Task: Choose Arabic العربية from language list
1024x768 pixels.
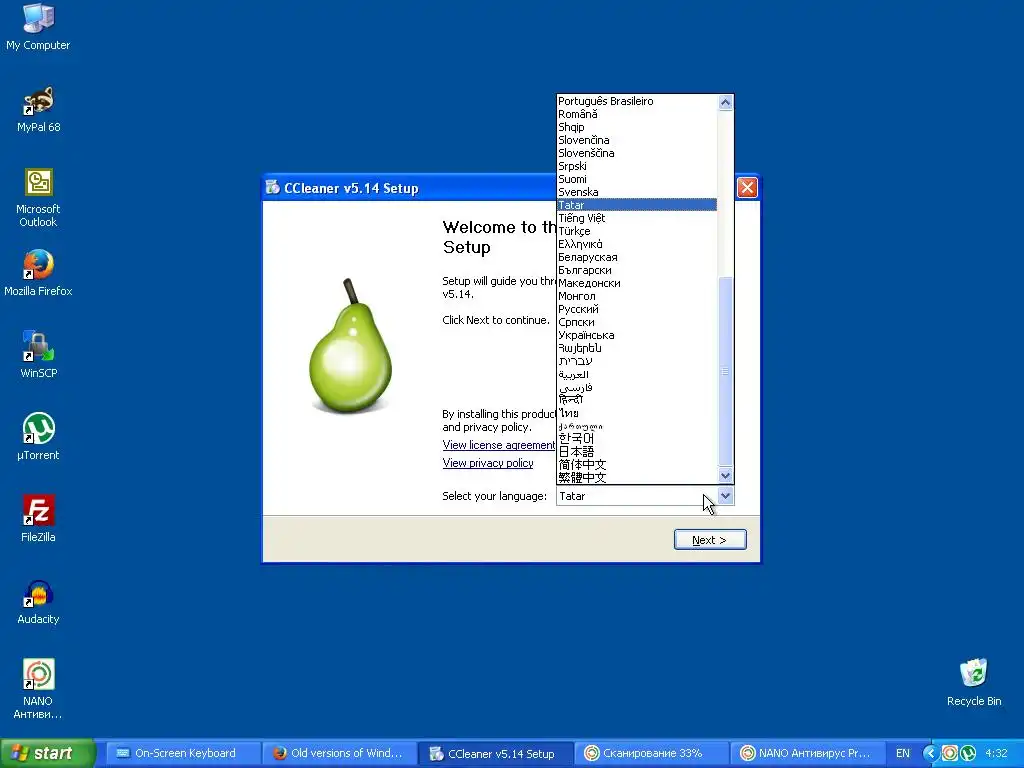Action: [x=637, y=374]
